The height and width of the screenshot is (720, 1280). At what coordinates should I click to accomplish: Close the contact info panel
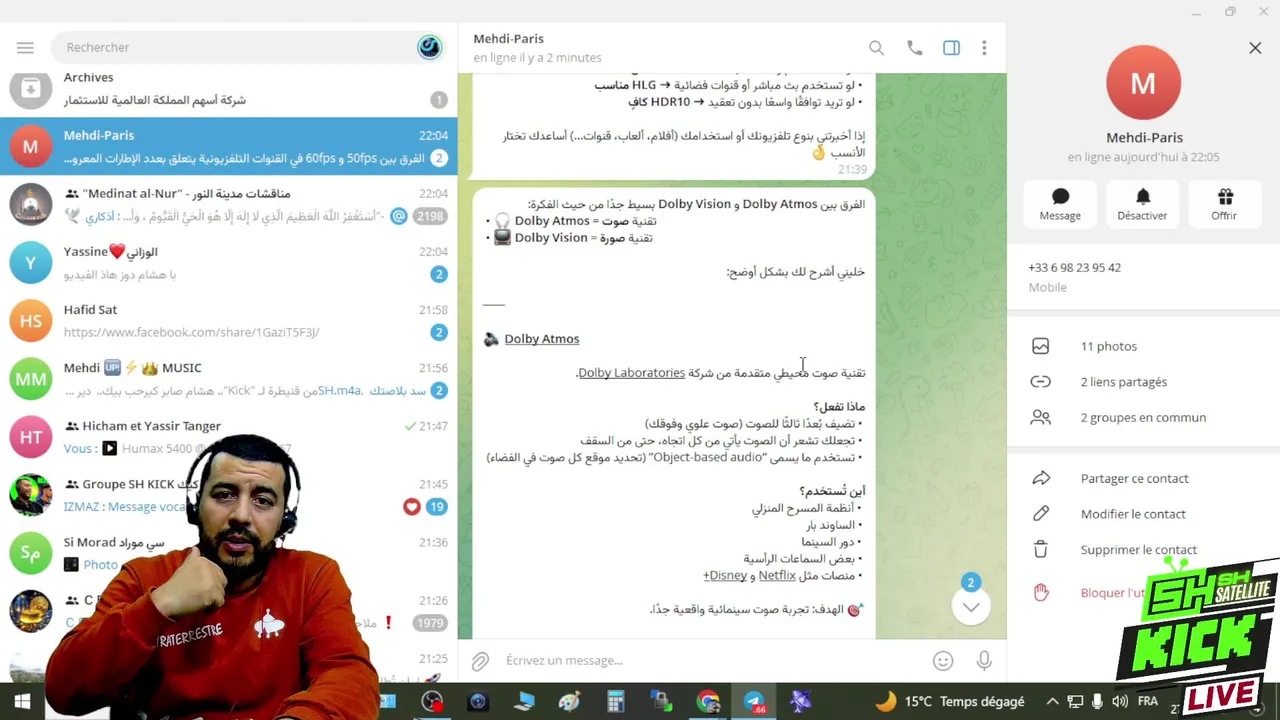point(1255,47)
